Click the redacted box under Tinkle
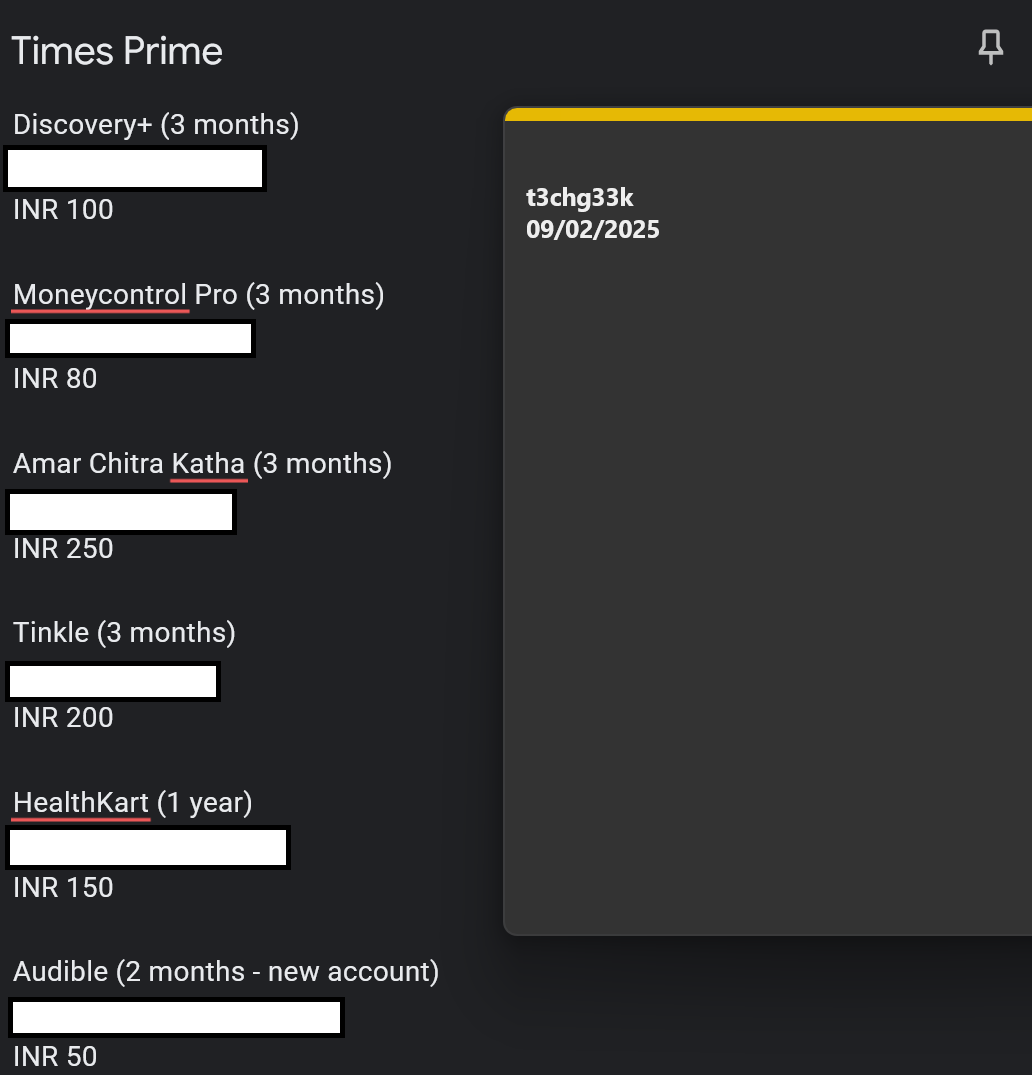The image size is (1032, 1075). click(113, 682)
